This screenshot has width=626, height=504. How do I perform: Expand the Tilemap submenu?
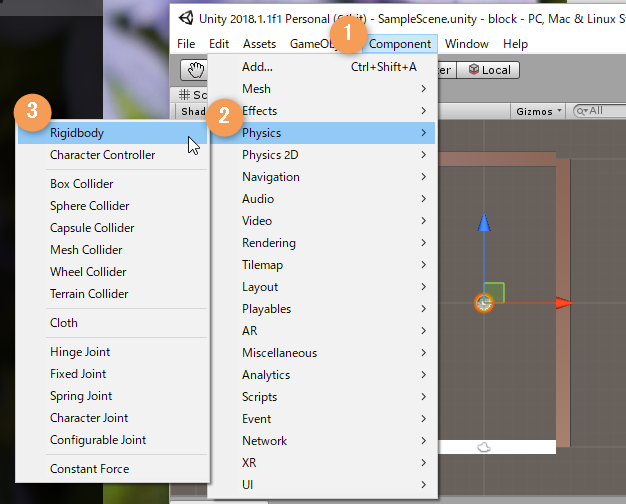coord(323,264)
